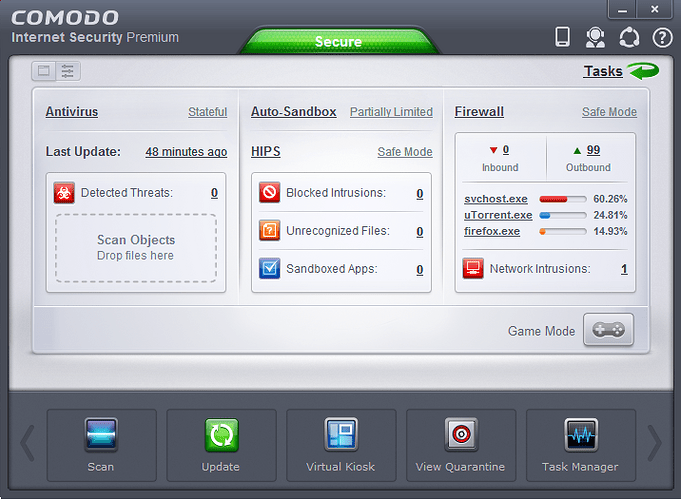The height and width of the screenshot is (500, 681).
Task: Click the Network Intrusions count 1
Action: [624, 269]
